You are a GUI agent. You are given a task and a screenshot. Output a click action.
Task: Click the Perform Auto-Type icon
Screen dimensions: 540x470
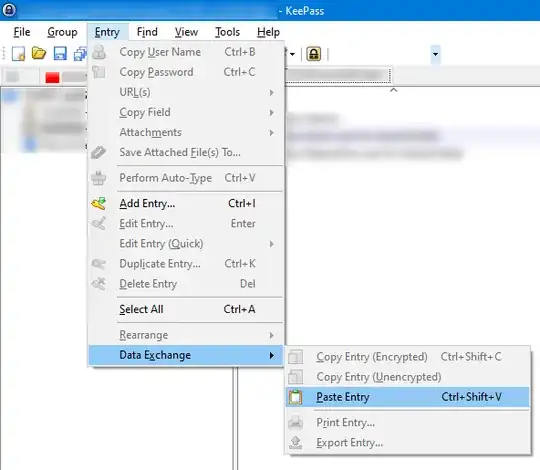pos(99,178)
